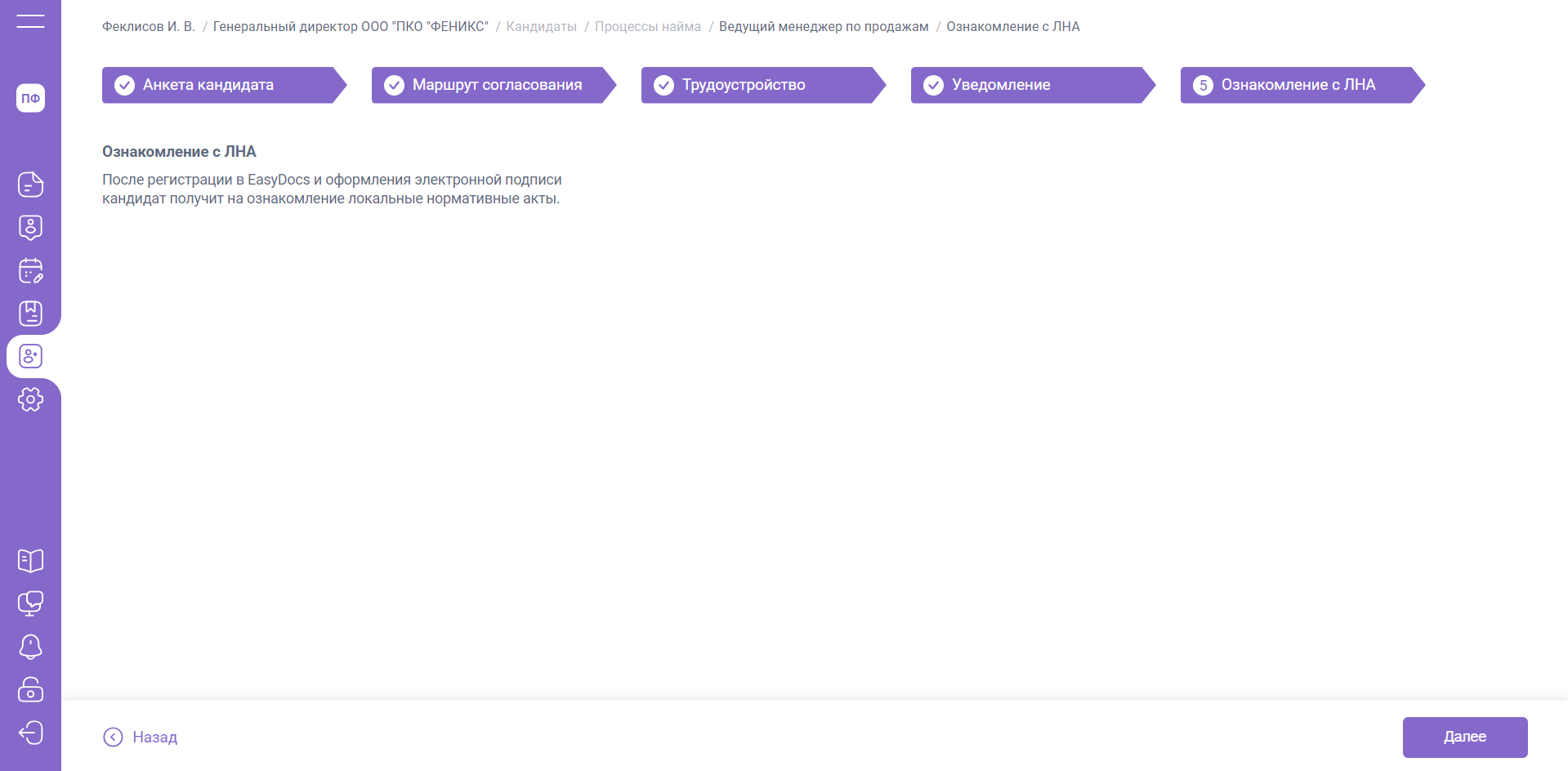Click the ПФ company logo badge
Viewport: 1568px width, 771px height.
[x=30, y=98]
